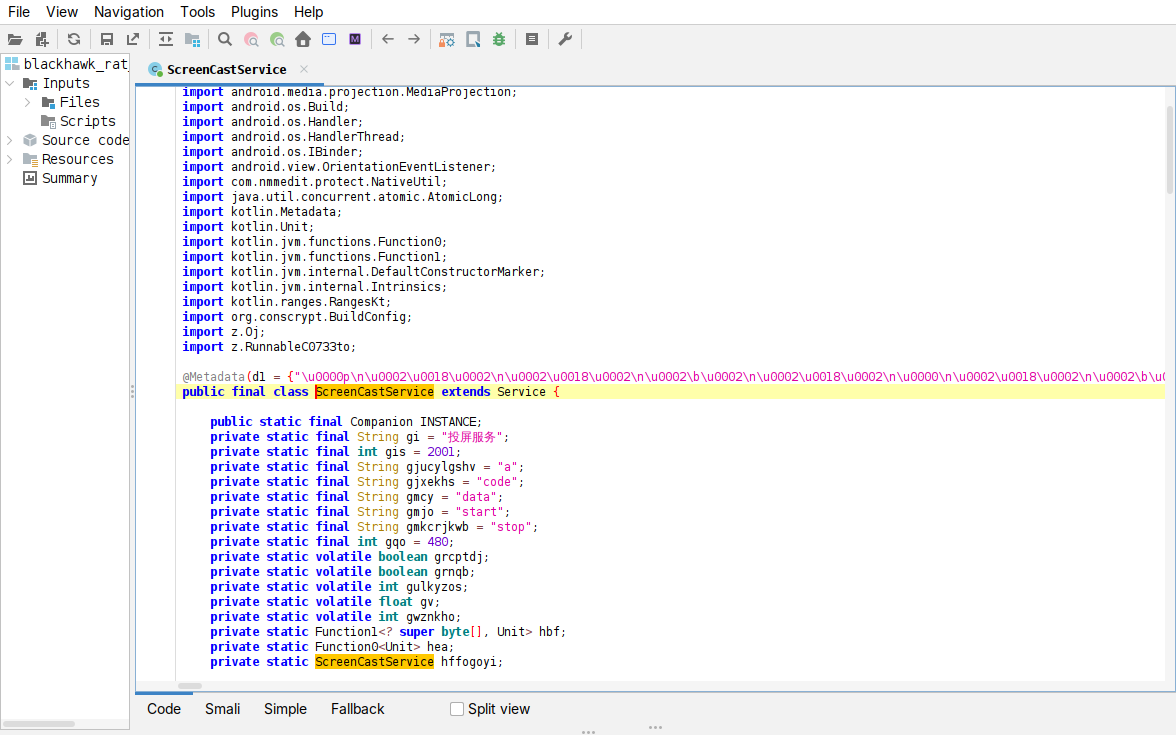Open the Navigation menu
1176x735 pixels.
pyautogui.click(x=128, y=12)
